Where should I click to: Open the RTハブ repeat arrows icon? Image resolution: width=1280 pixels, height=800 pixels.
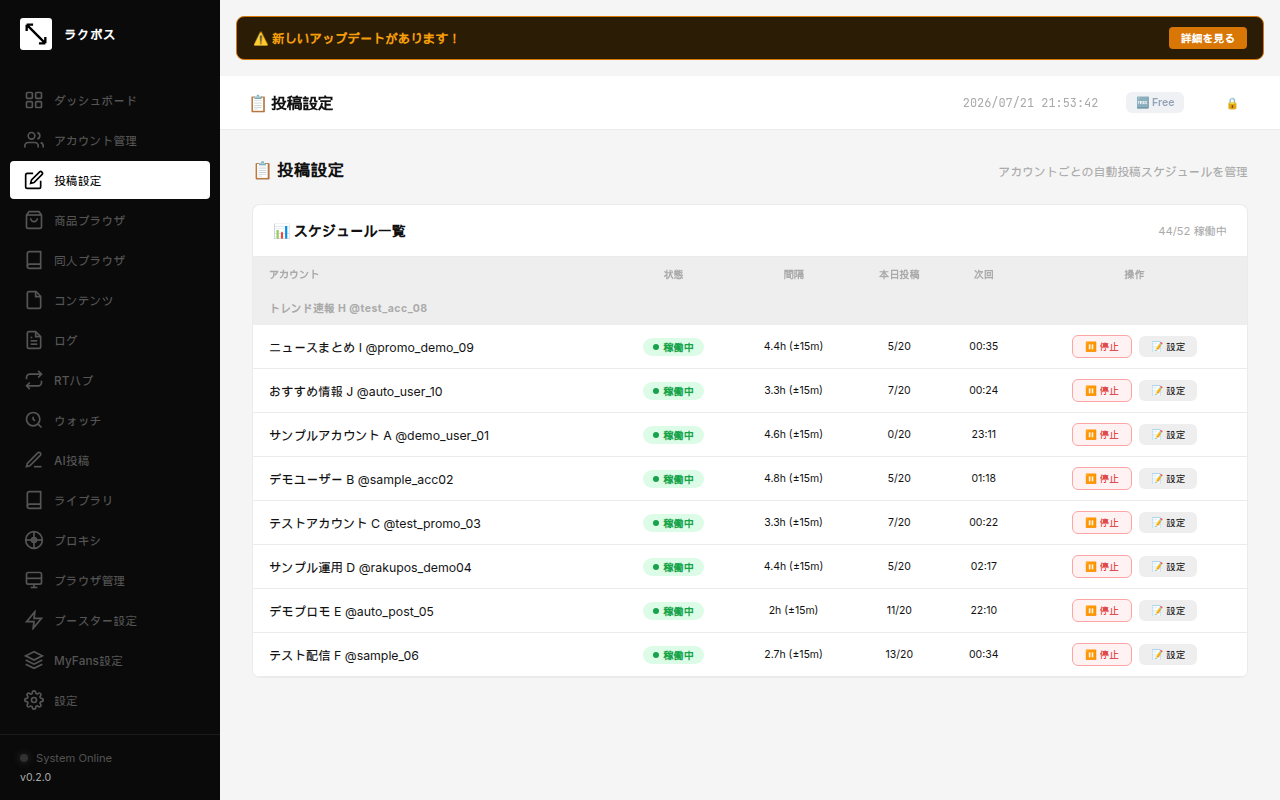pos(34,380)
